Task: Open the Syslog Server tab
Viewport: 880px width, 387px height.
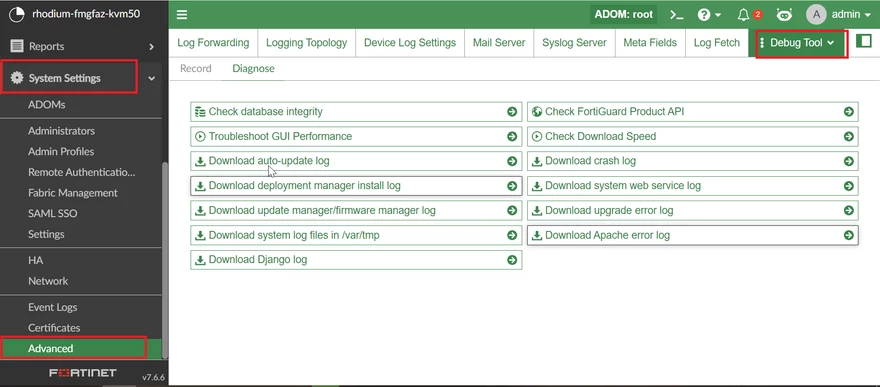Action: 574,43
